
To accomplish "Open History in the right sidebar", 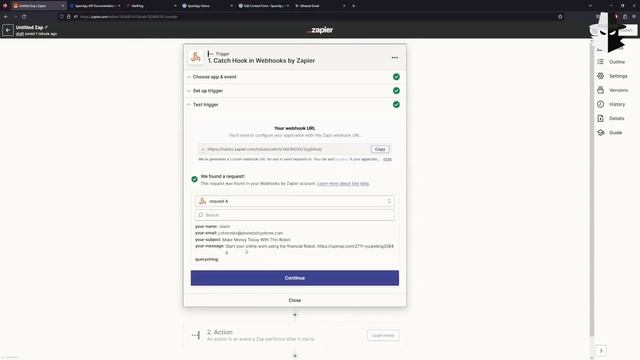I will click(611, 104).
